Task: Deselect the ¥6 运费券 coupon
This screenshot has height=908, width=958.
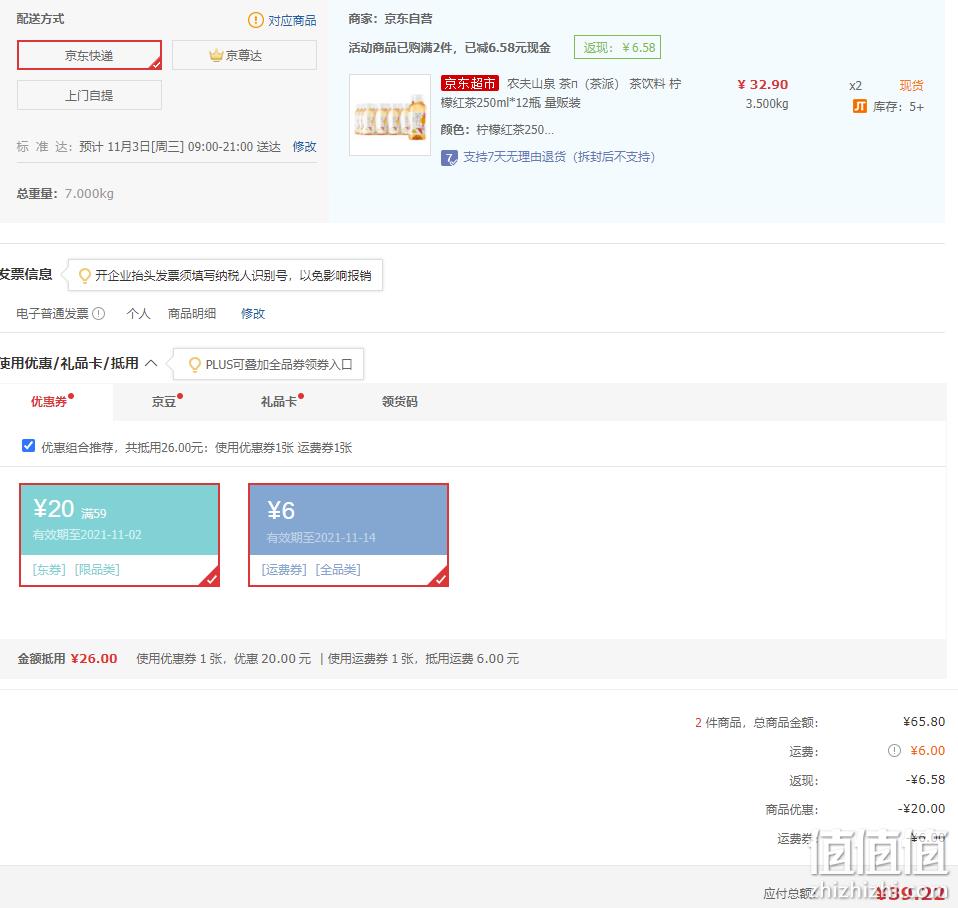Action: tap(348, 535)
